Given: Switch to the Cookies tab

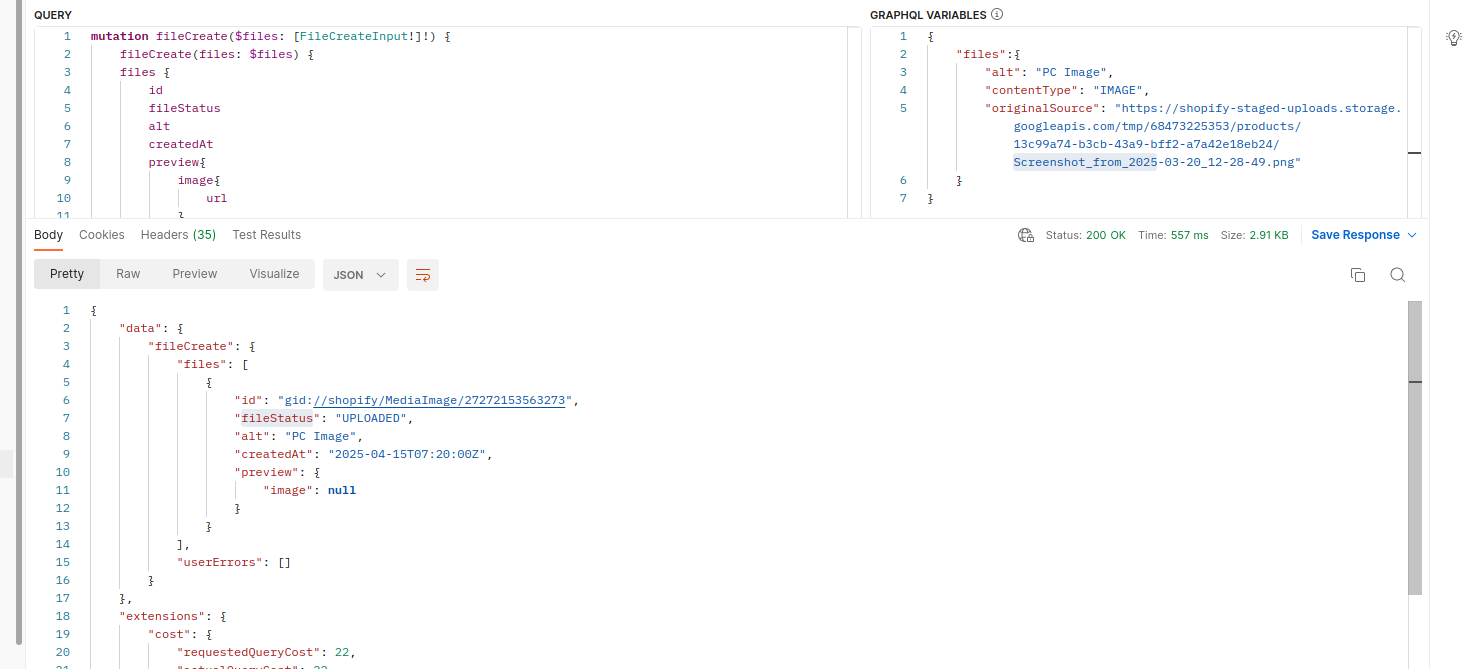Looking at the screenshot, I should tap(102, 235).
